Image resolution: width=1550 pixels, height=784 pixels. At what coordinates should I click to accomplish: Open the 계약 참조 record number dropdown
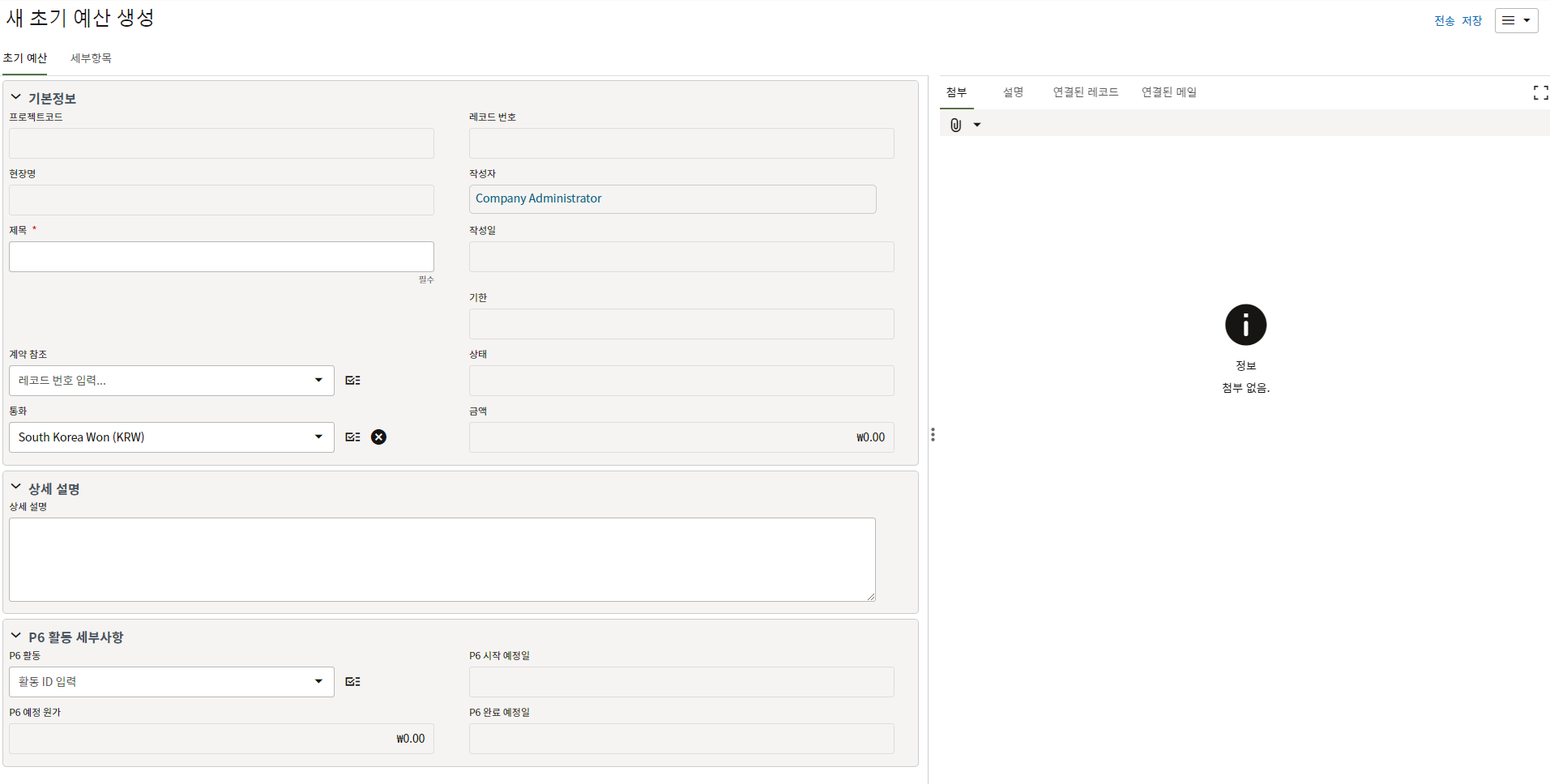318,381
